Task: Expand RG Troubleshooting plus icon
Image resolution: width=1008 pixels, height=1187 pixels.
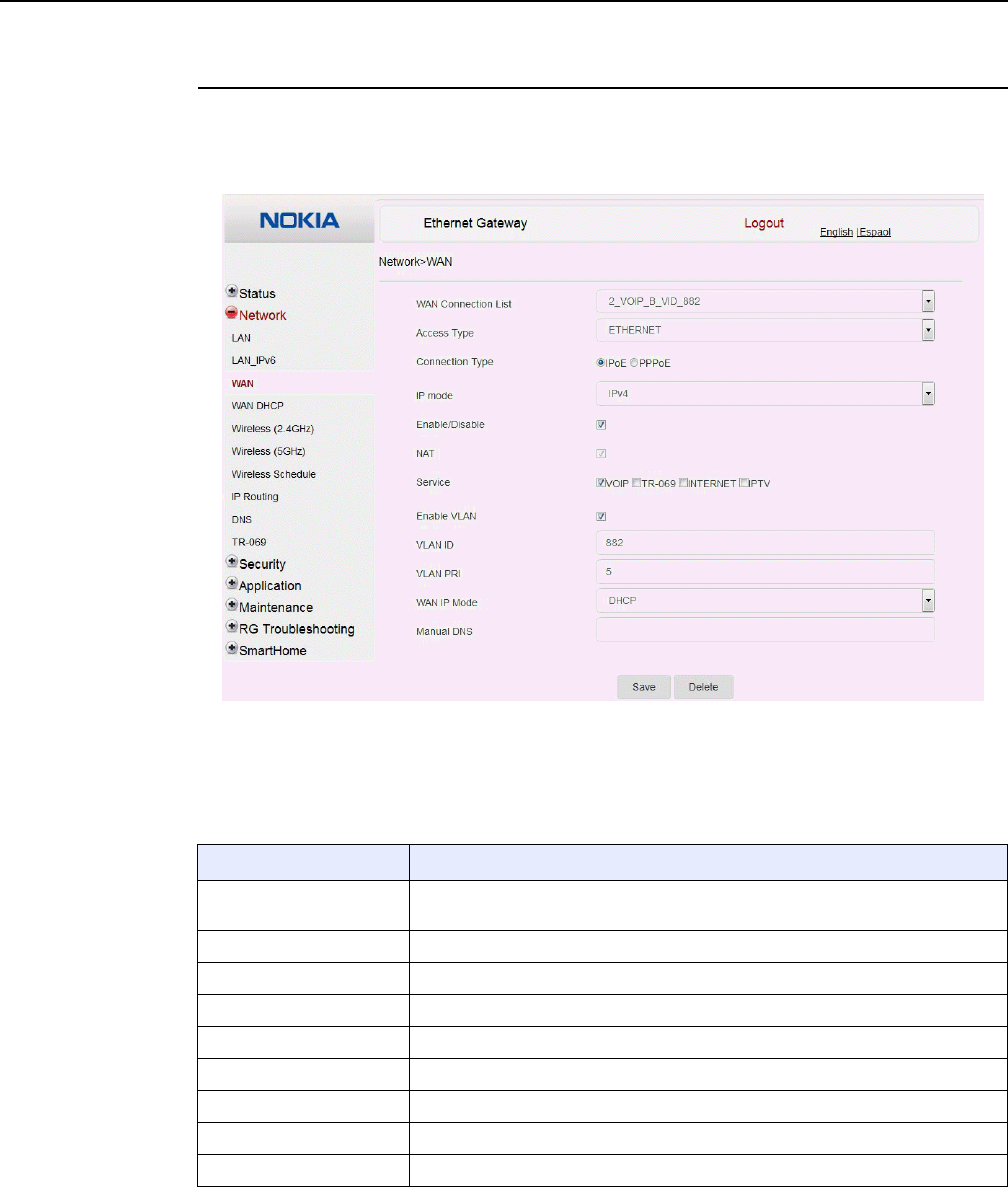Action: pyautogui.click(x=232, y=627)
